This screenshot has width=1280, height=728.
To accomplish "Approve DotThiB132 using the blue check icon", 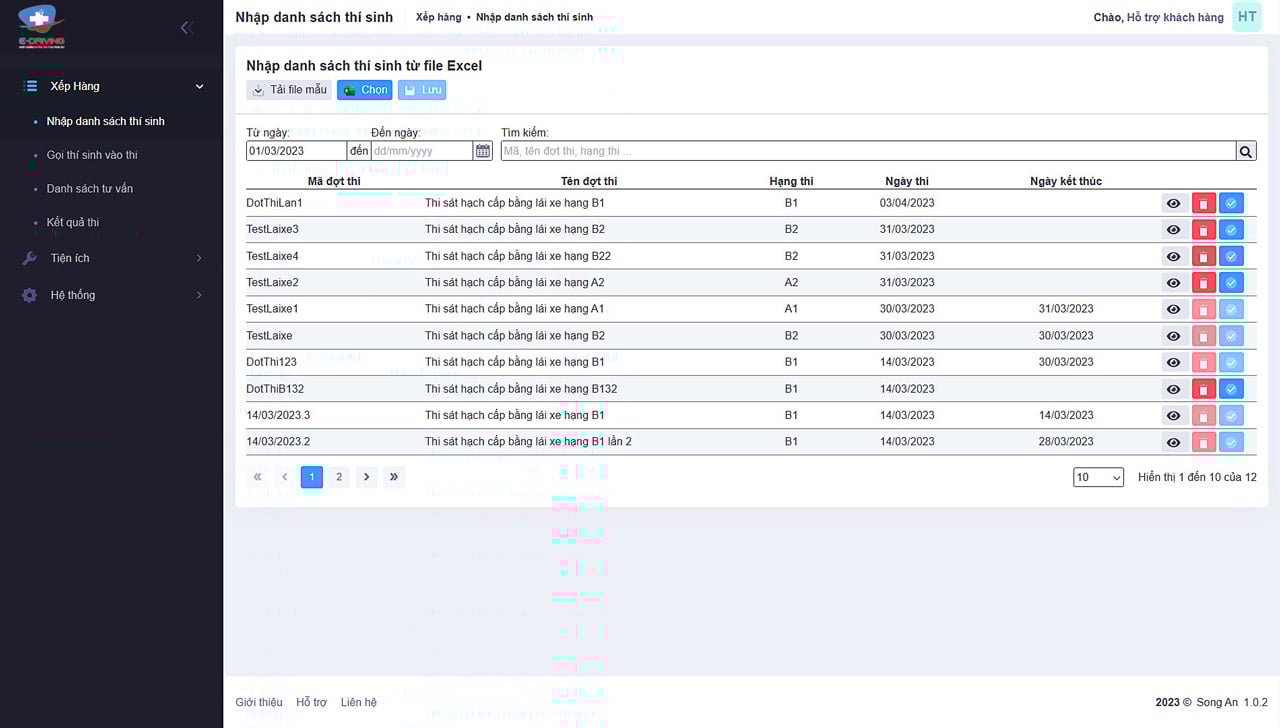I will (x=1231, y=389).
